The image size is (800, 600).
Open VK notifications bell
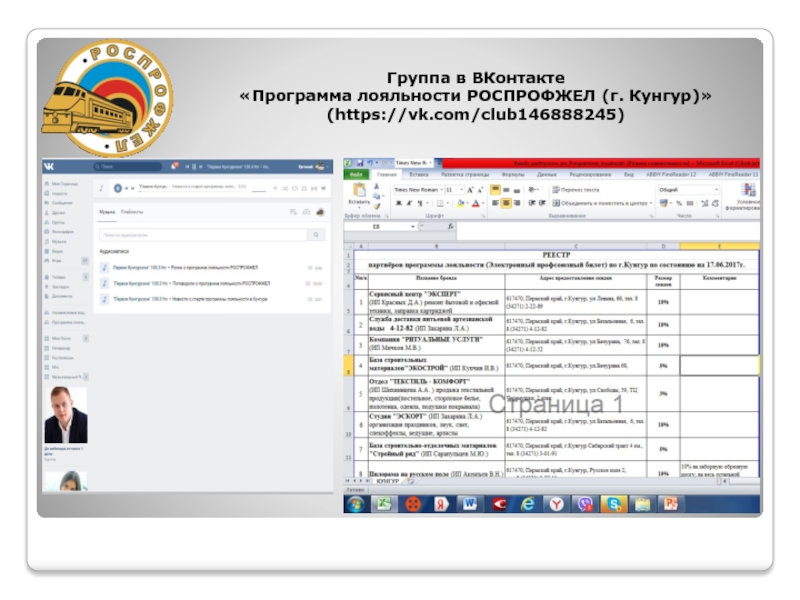tap(175, 166)
